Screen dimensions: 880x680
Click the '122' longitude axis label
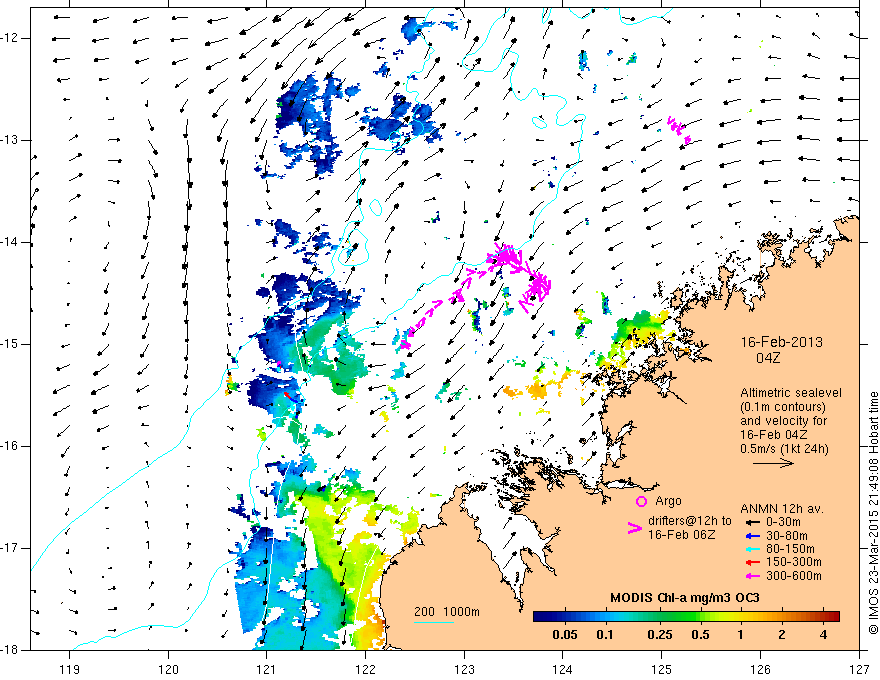point(365,669)
